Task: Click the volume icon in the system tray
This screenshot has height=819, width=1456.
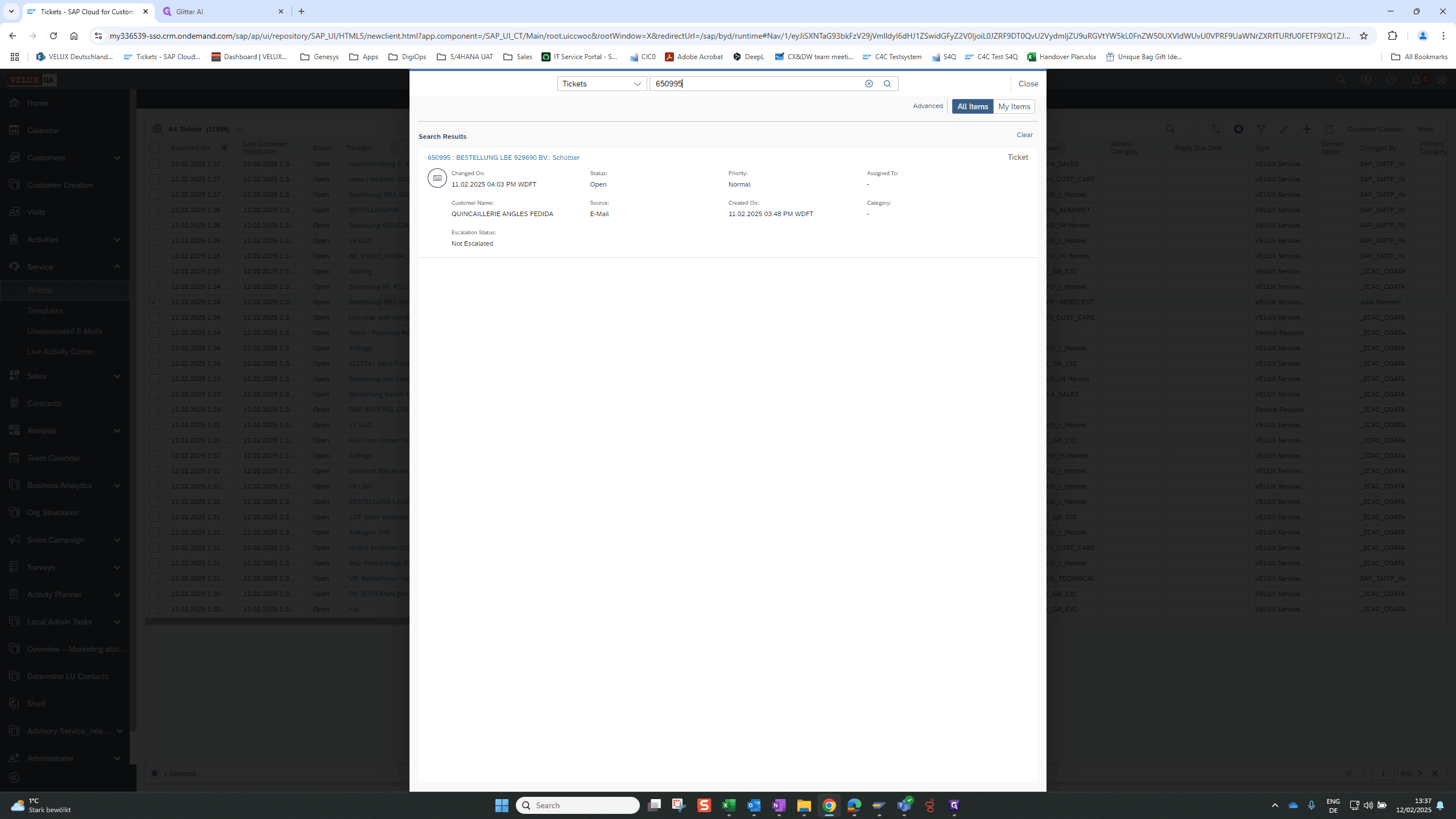Action: pyautogui.click(x=1368, y=805)
